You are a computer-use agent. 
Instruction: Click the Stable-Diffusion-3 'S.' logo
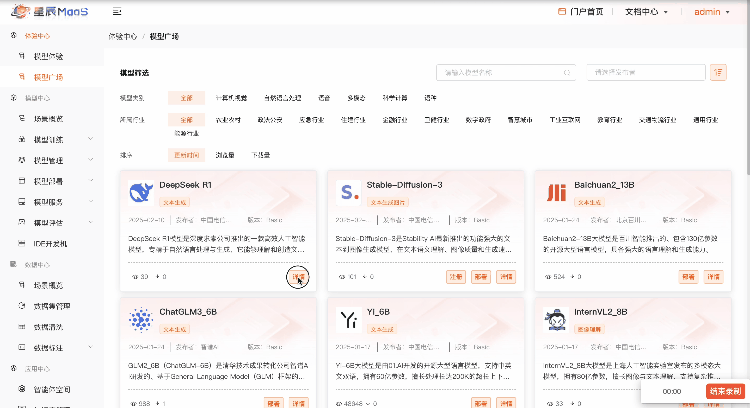coord(348,193)
